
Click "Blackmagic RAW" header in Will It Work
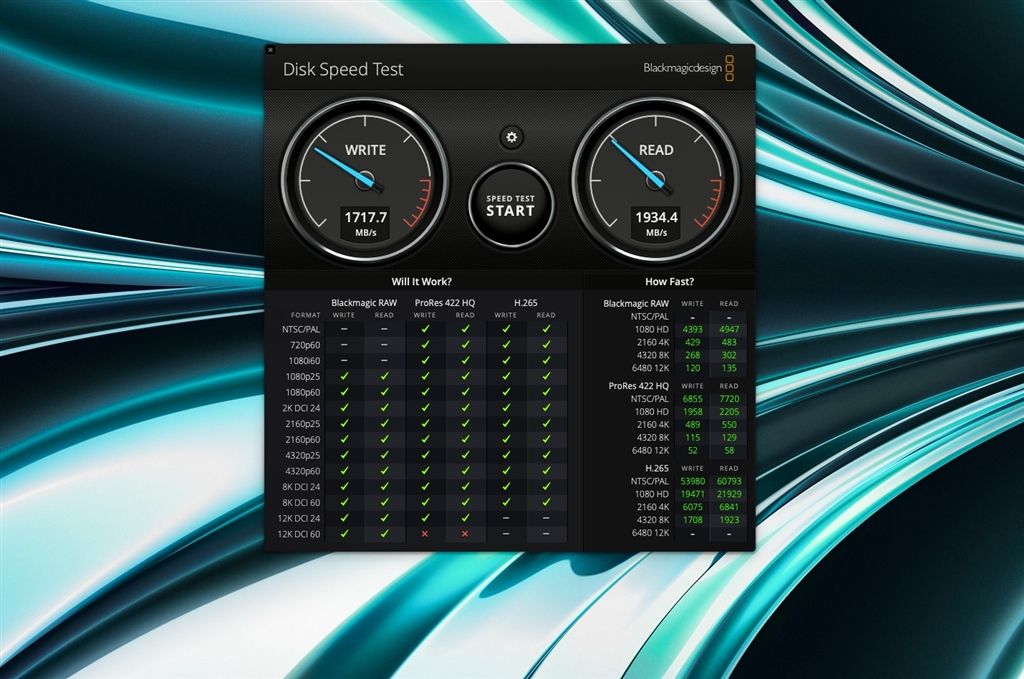(x=364, y=303)
